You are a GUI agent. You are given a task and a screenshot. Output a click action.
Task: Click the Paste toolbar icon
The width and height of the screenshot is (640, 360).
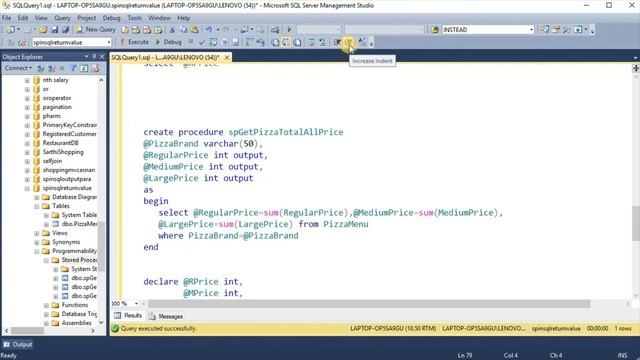(194, 29)
